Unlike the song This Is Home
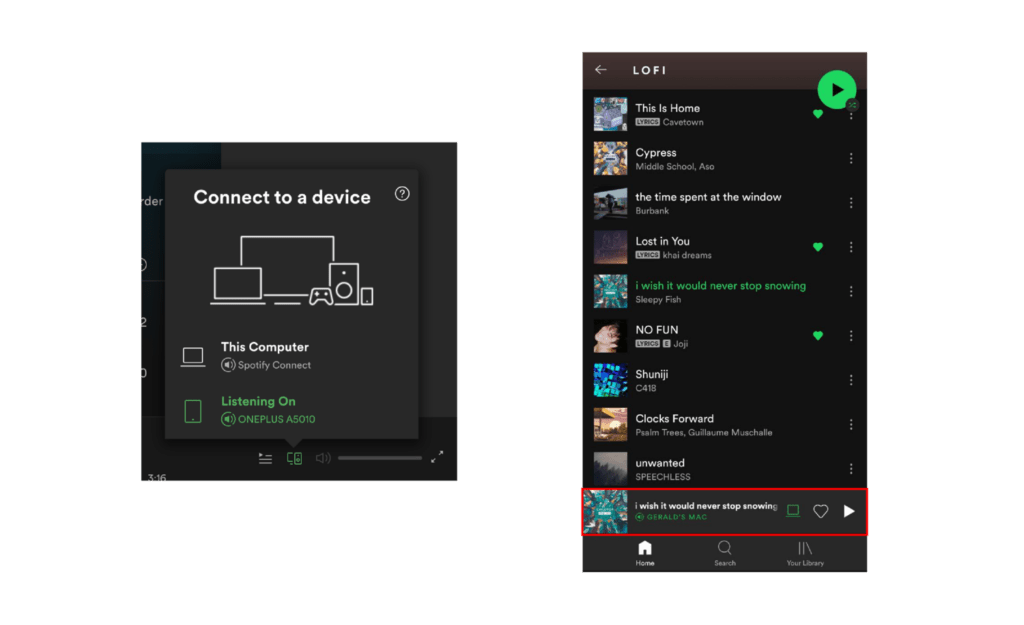Image resolution: width=1024 pixels, height=625 pixels. (818, 114)
